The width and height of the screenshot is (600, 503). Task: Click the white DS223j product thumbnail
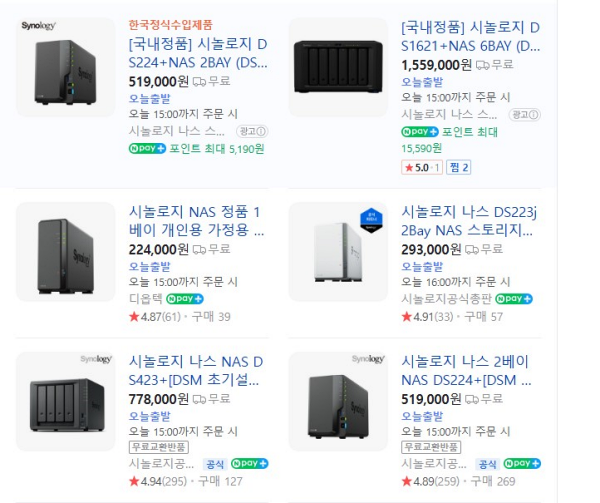point(338,252)
